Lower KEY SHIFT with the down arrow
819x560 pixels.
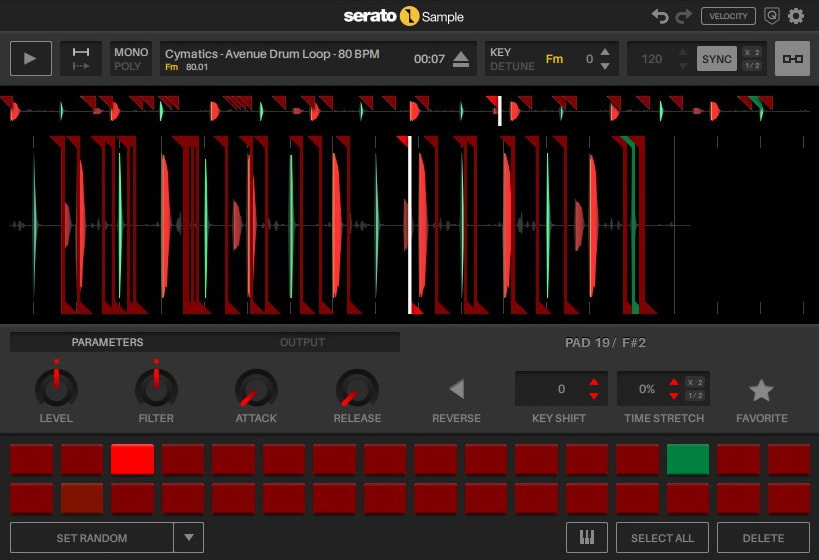pyautogui.click(x=594, y=396)
